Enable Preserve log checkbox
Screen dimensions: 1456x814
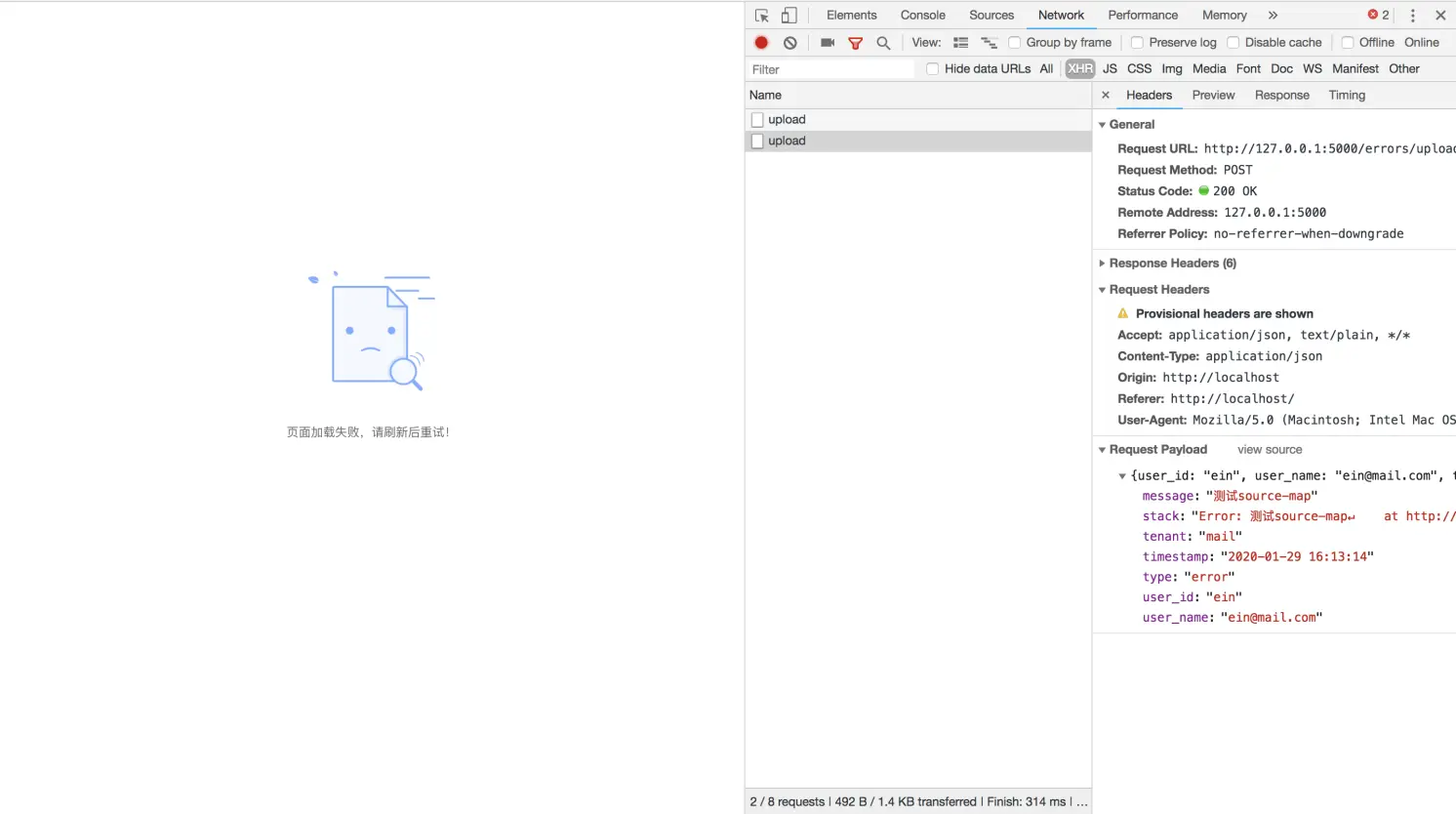(x=1137, y=43)
